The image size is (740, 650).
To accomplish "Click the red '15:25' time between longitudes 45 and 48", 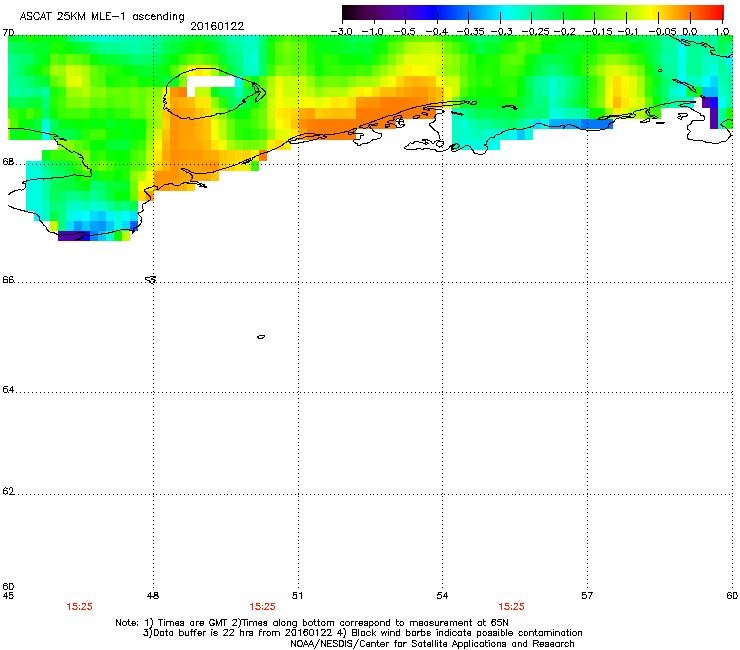I will (x=79, y=607).
